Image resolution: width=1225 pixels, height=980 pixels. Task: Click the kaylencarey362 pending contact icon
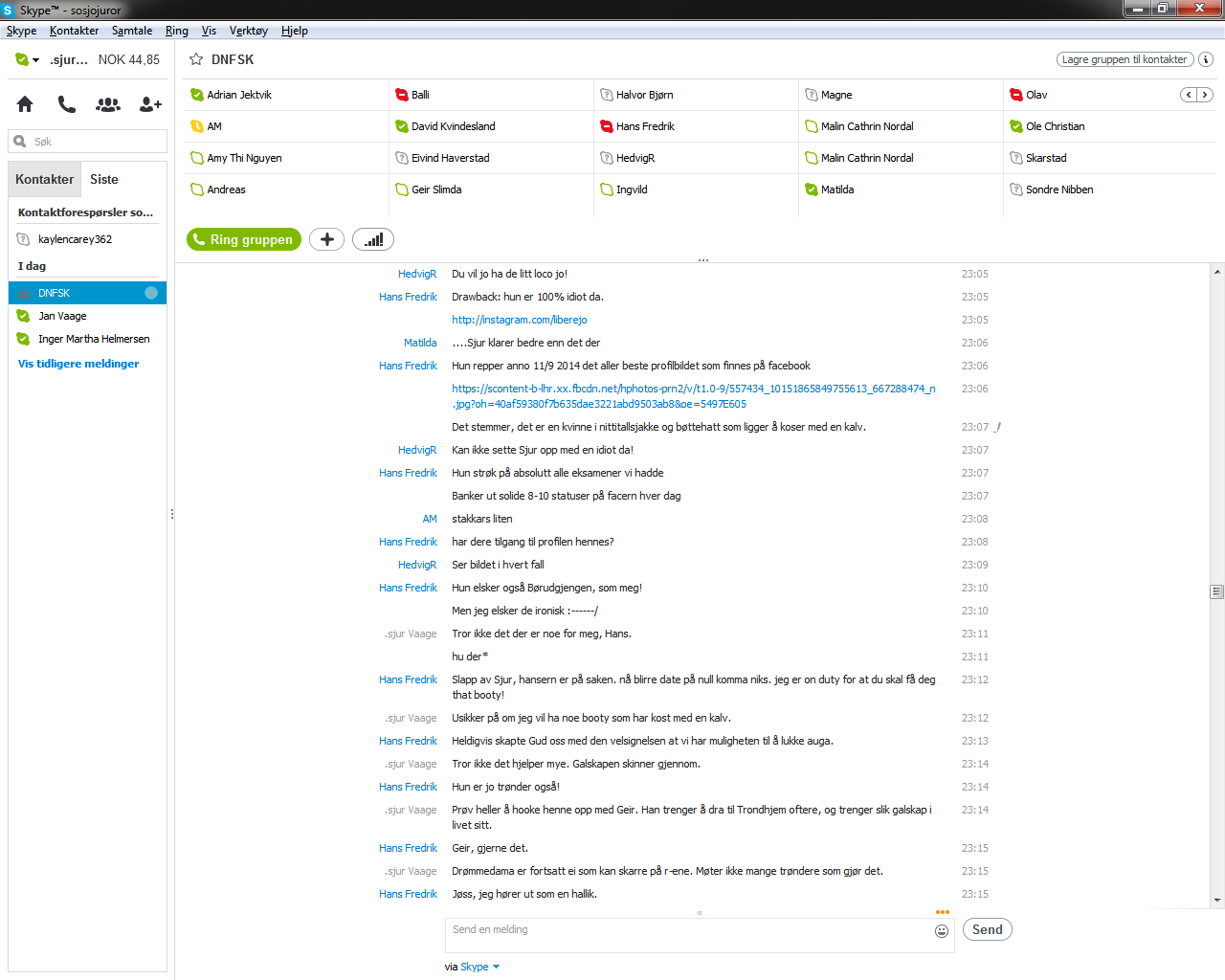23,239
